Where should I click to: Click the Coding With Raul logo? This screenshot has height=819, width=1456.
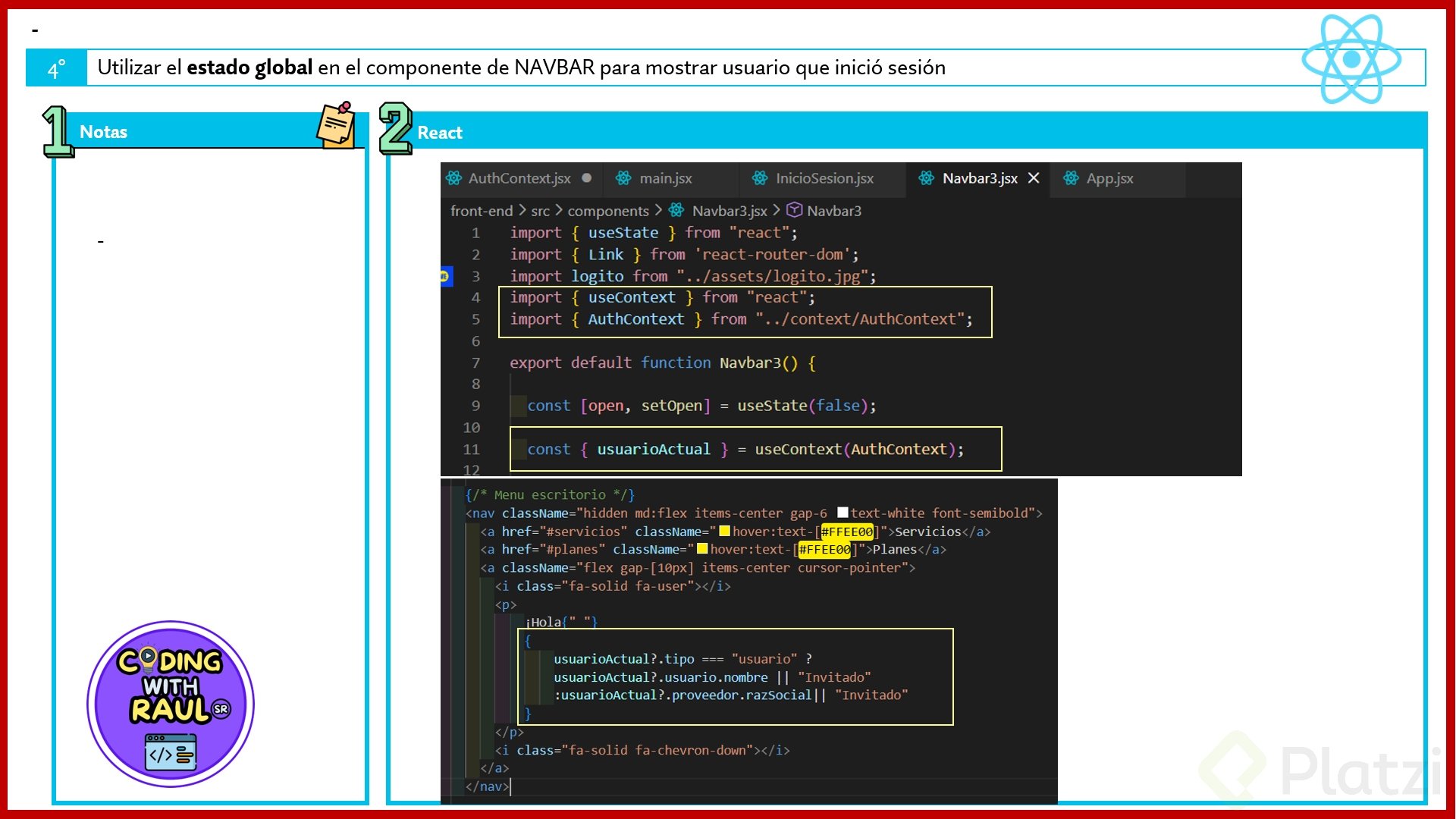171,704
